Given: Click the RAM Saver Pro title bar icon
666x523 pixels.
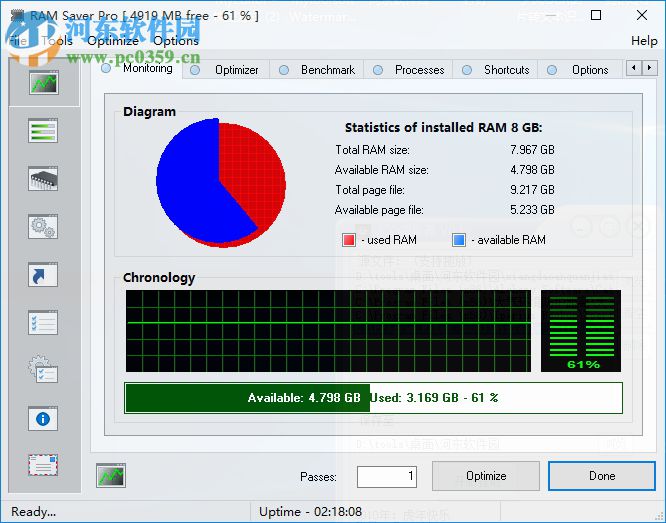Looking at the screenshot, I should (x=17, y=16).
